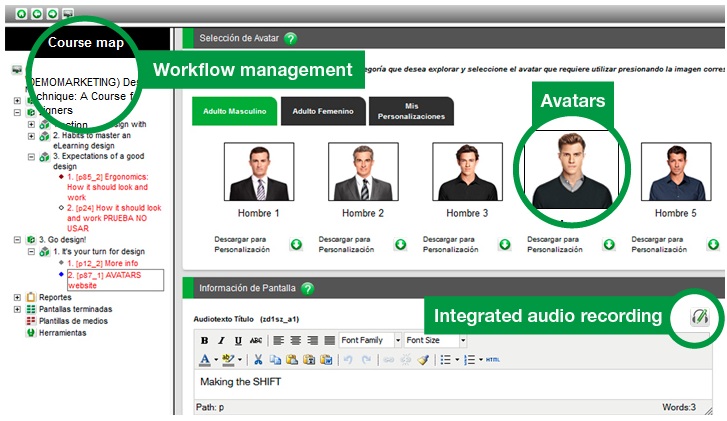Open the Font Family dropdown
Screen dimensions: 727x421
tap(370, 340)
